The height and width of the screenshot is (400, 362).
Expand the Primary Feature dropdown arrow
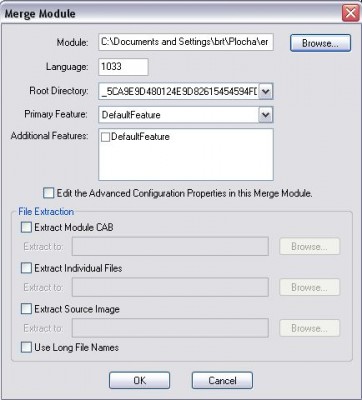(266, 115)
